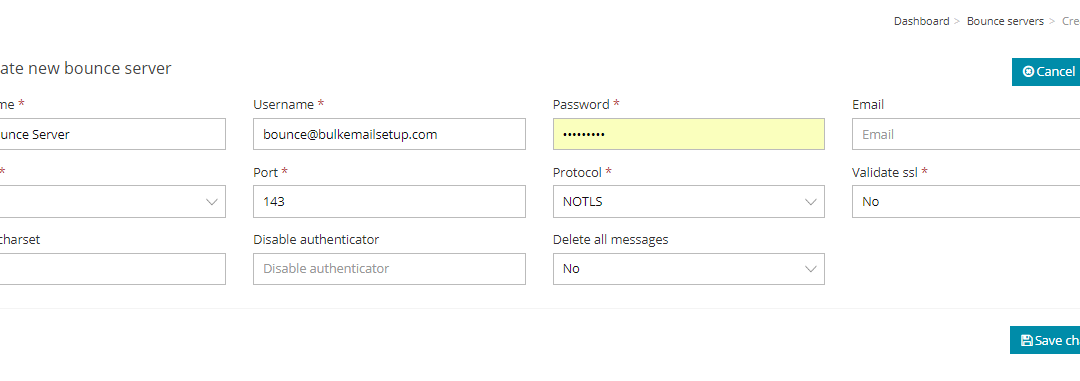The image size is (1080, 381).
Task: Click the chevron on the leftmost partially visible select
Action: click(212, 202)
